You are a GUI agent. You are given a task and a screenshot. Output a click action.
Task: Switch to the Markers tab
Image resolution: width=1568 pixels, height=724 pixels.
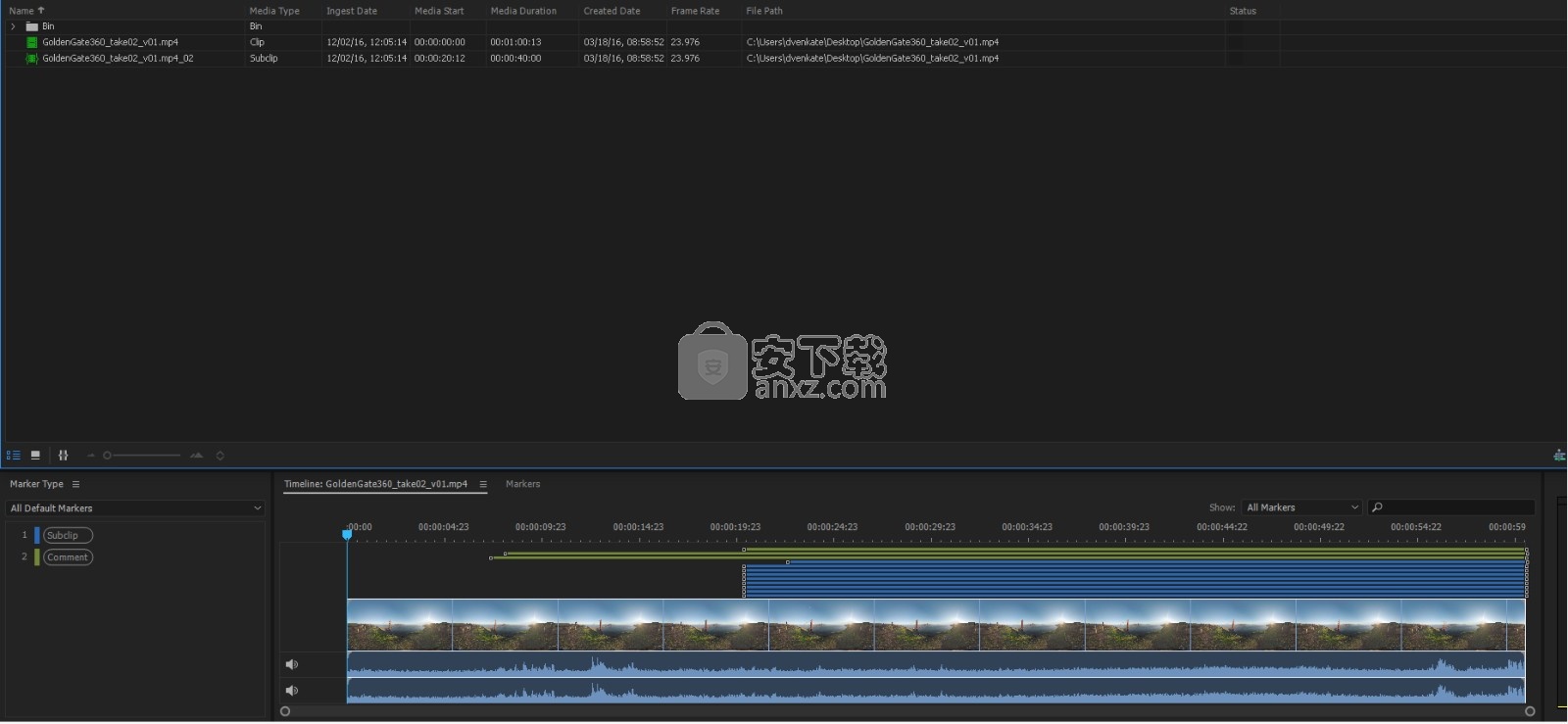pos(522,484)
